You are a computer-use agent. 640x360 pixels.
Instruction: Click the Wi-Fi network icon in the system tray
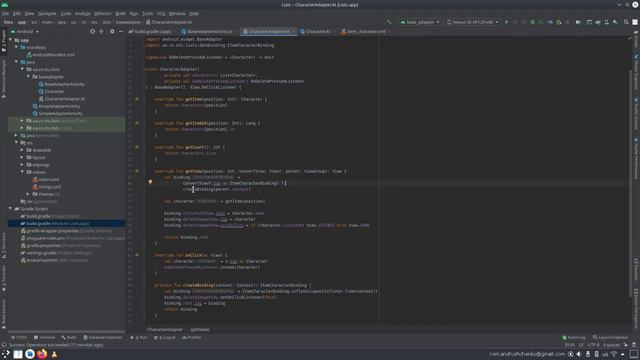(x=614, y=354)
